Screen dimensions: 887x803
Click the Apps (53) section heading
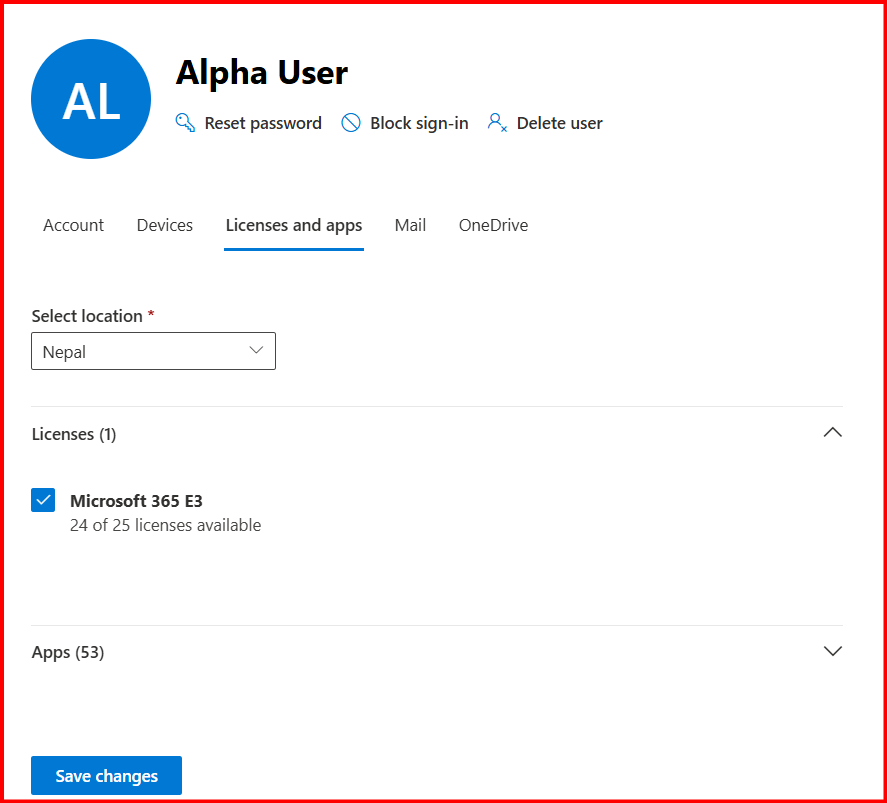pyautogui.click(x=68, y=652)
